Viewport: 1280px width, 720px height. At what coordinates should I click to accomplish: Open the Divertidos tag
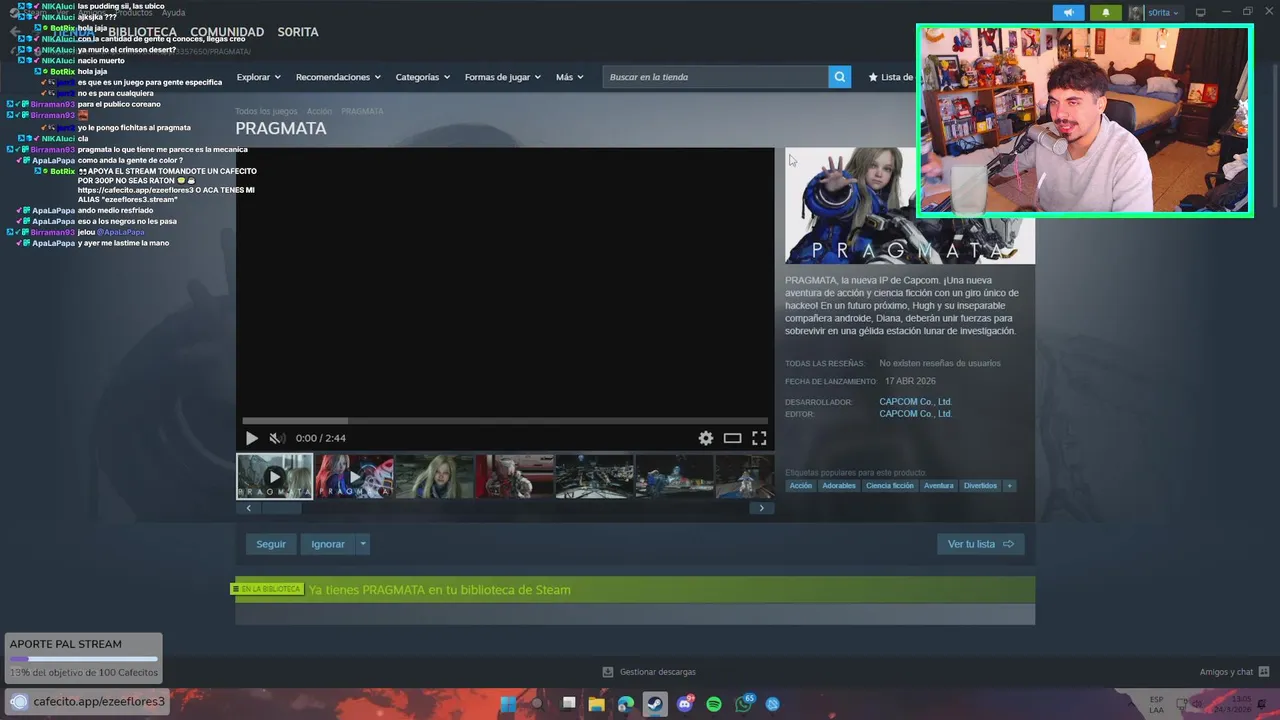(980, 486)
